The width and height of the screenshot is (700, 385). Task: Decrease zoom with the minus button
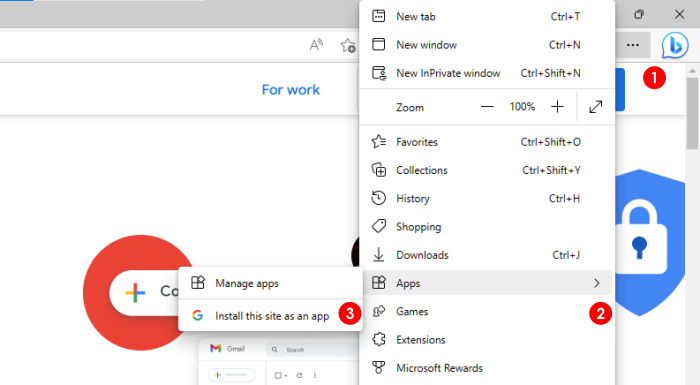point(487,107)
